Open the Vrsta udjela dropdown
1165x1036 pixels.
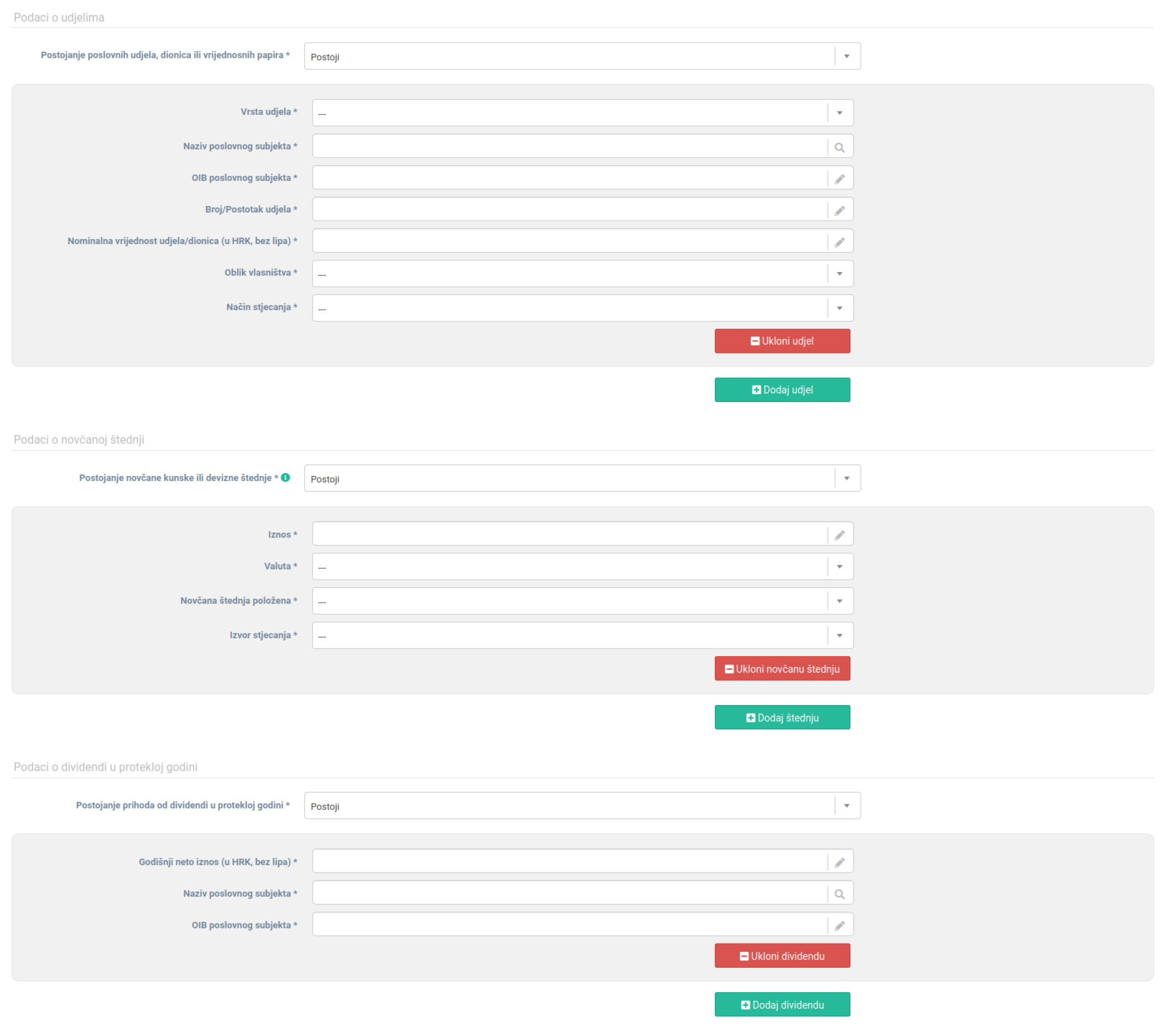(x=582, y=113)
